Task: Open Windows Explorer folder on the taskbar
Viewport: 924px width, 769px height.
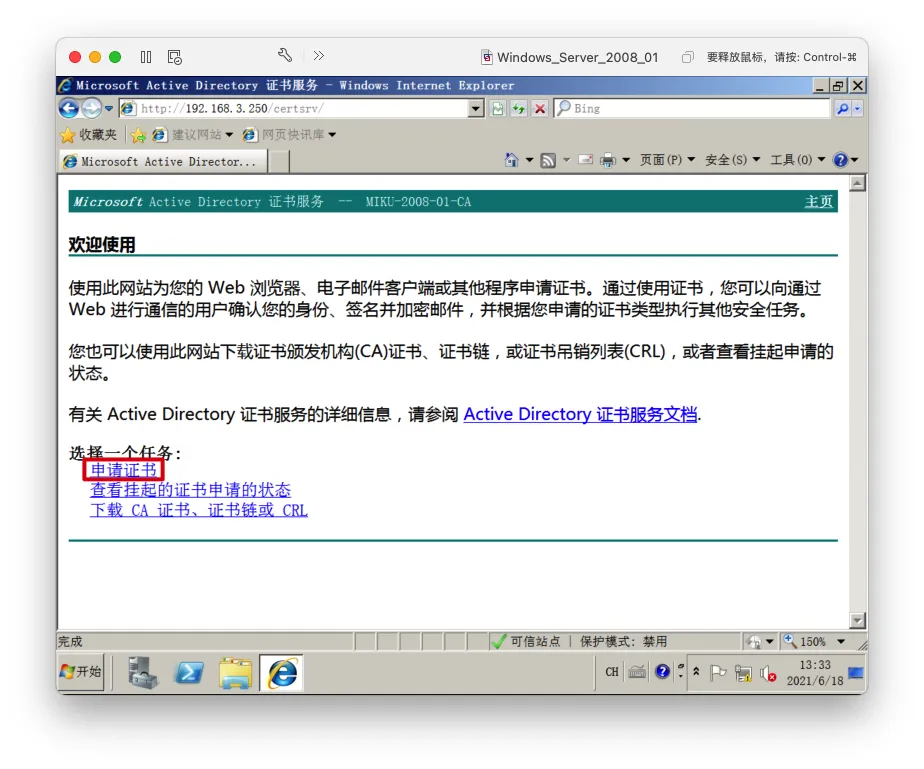Action: (235, 672)
